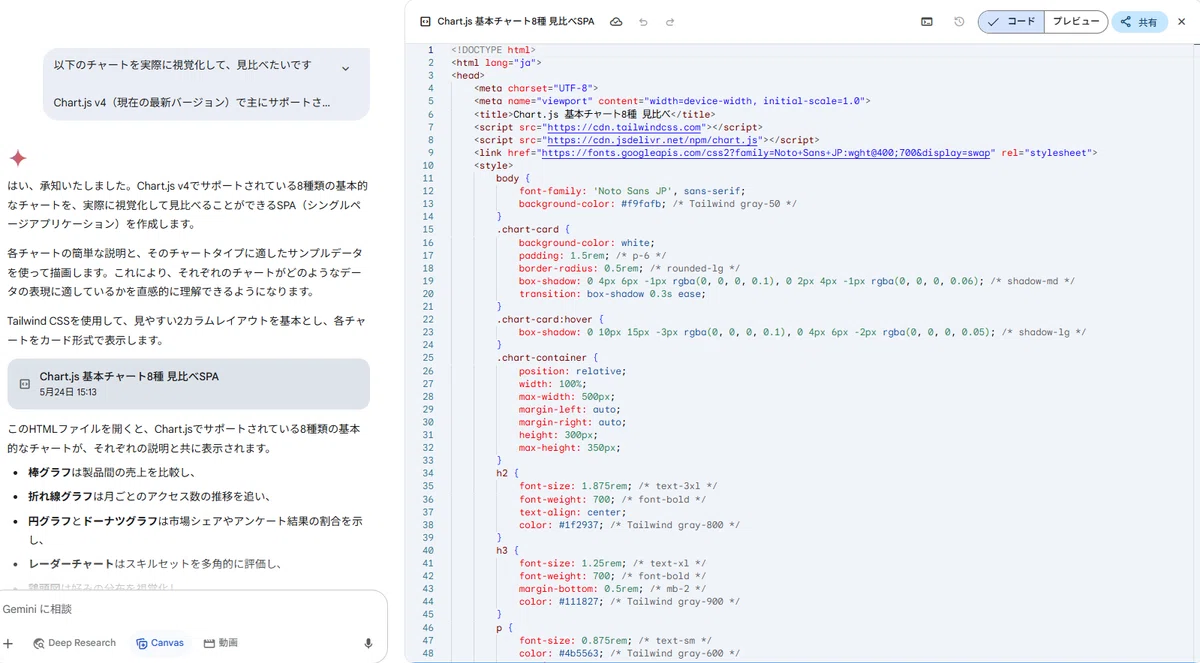
Task: Click the canvas title Chart.js 基本チャート8種 見比べSPA
Action: [516, 21]
